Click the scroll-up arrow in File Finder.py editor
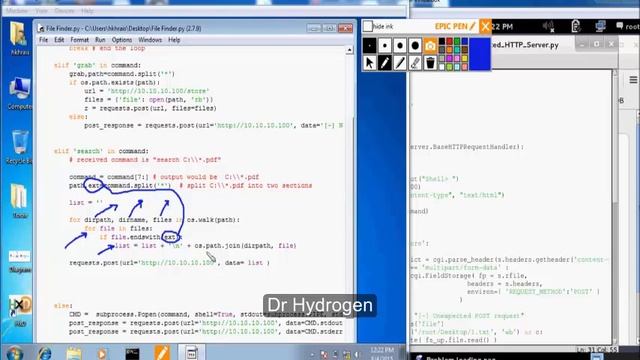640x360 pixels. pos(349,50)
